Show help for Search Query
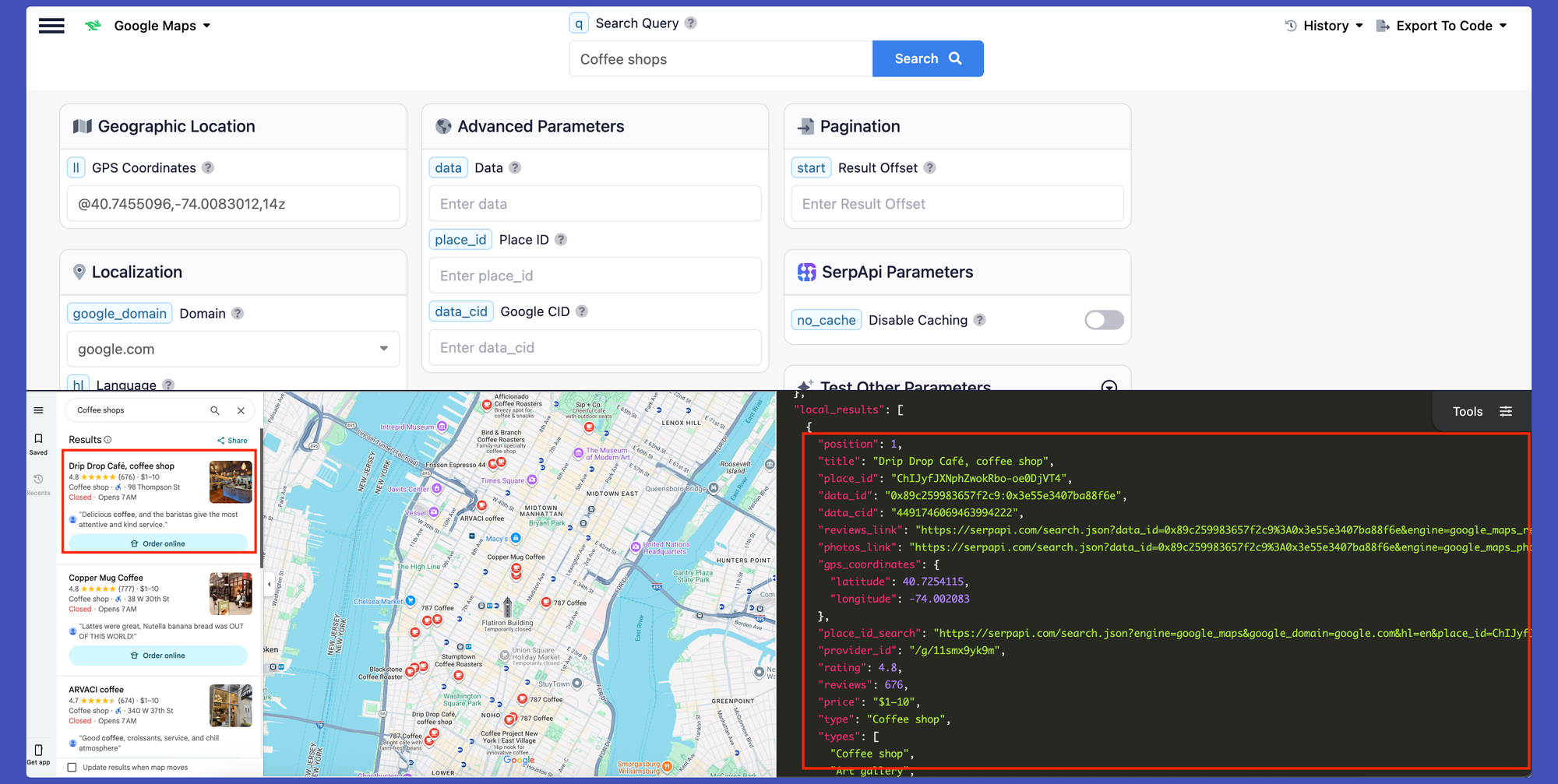1558x784 pixels. pyautogui.click(x=691, y=23)
